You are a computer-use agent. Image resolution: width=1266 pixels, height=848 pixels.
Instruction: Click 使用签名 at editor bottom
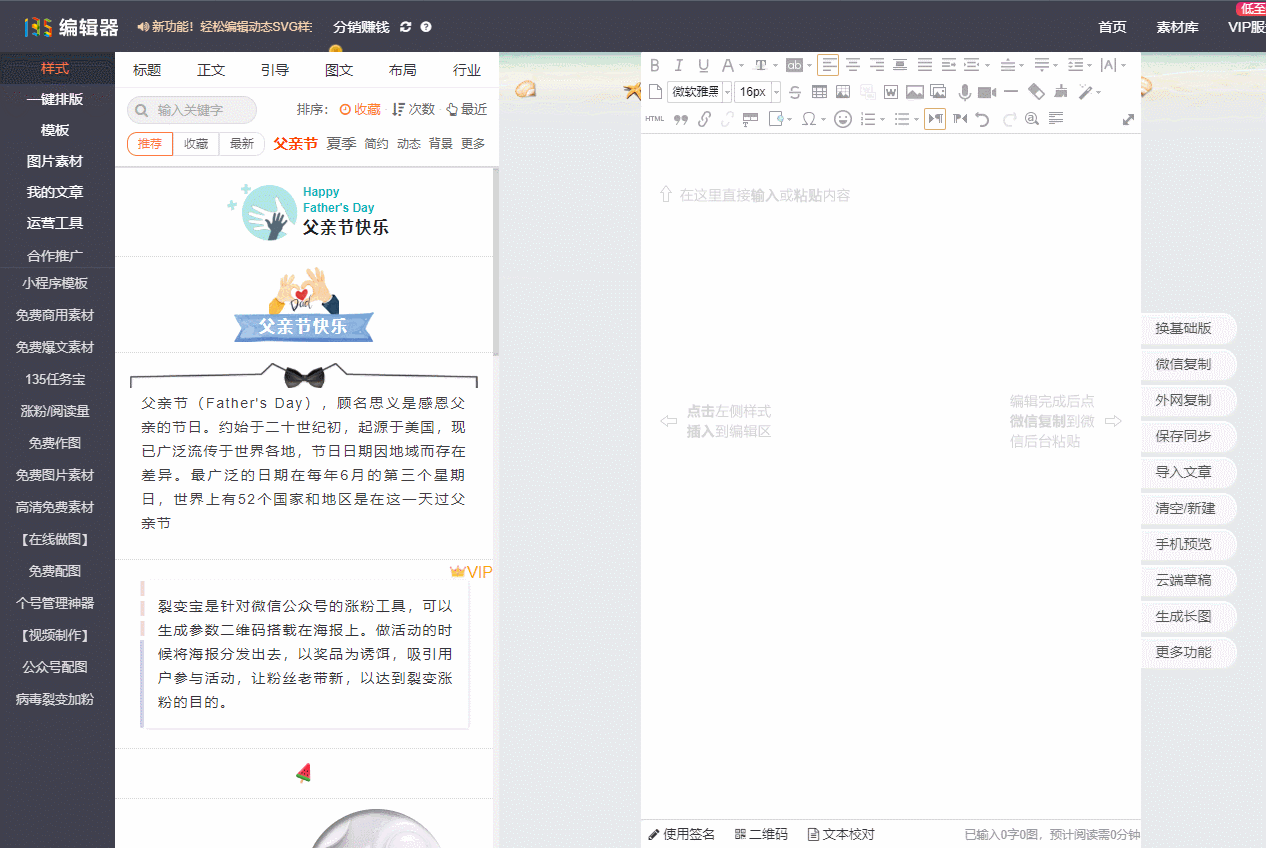pos(682,834)
